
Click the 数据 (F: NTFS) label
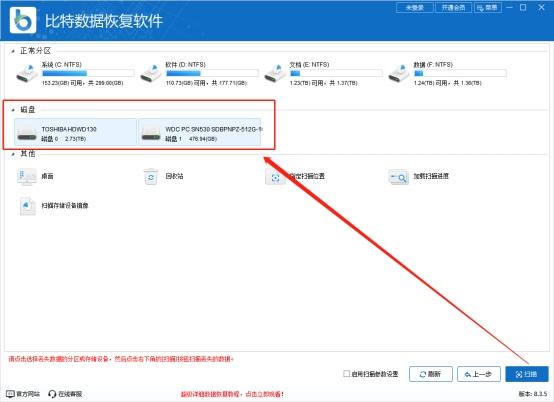[x=433, y=65]
